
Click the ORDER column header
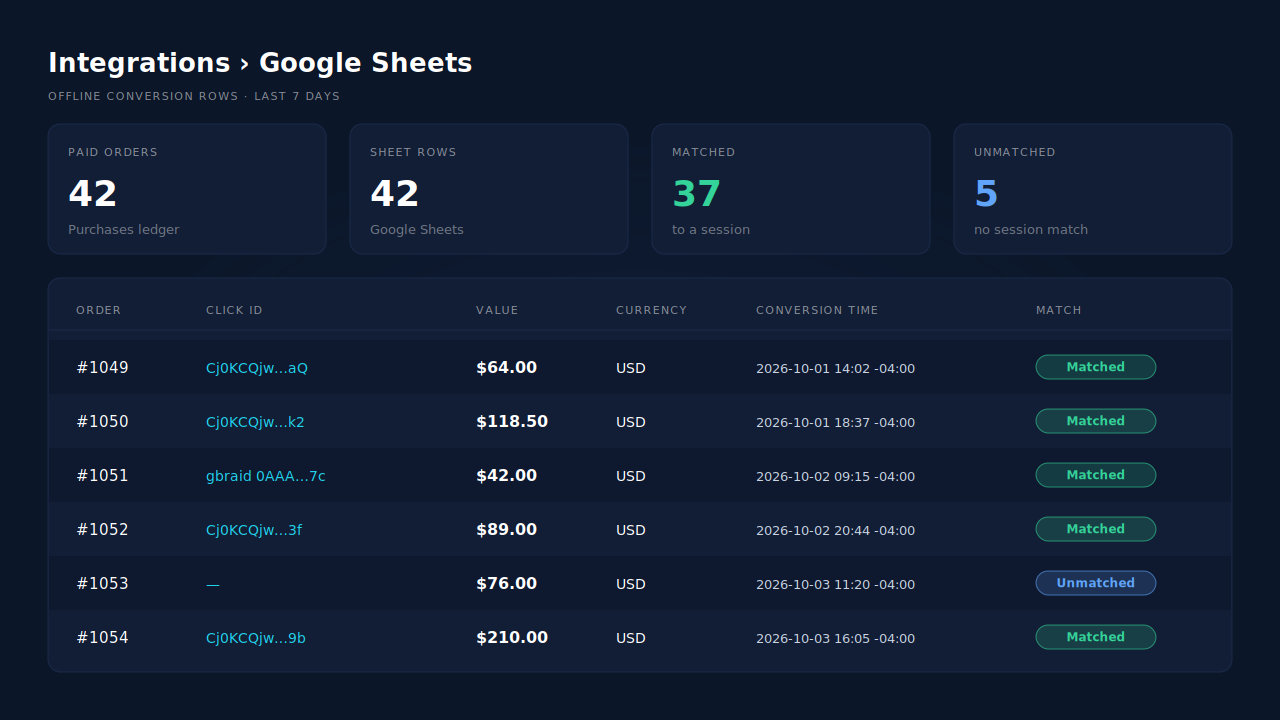(98, 310)
